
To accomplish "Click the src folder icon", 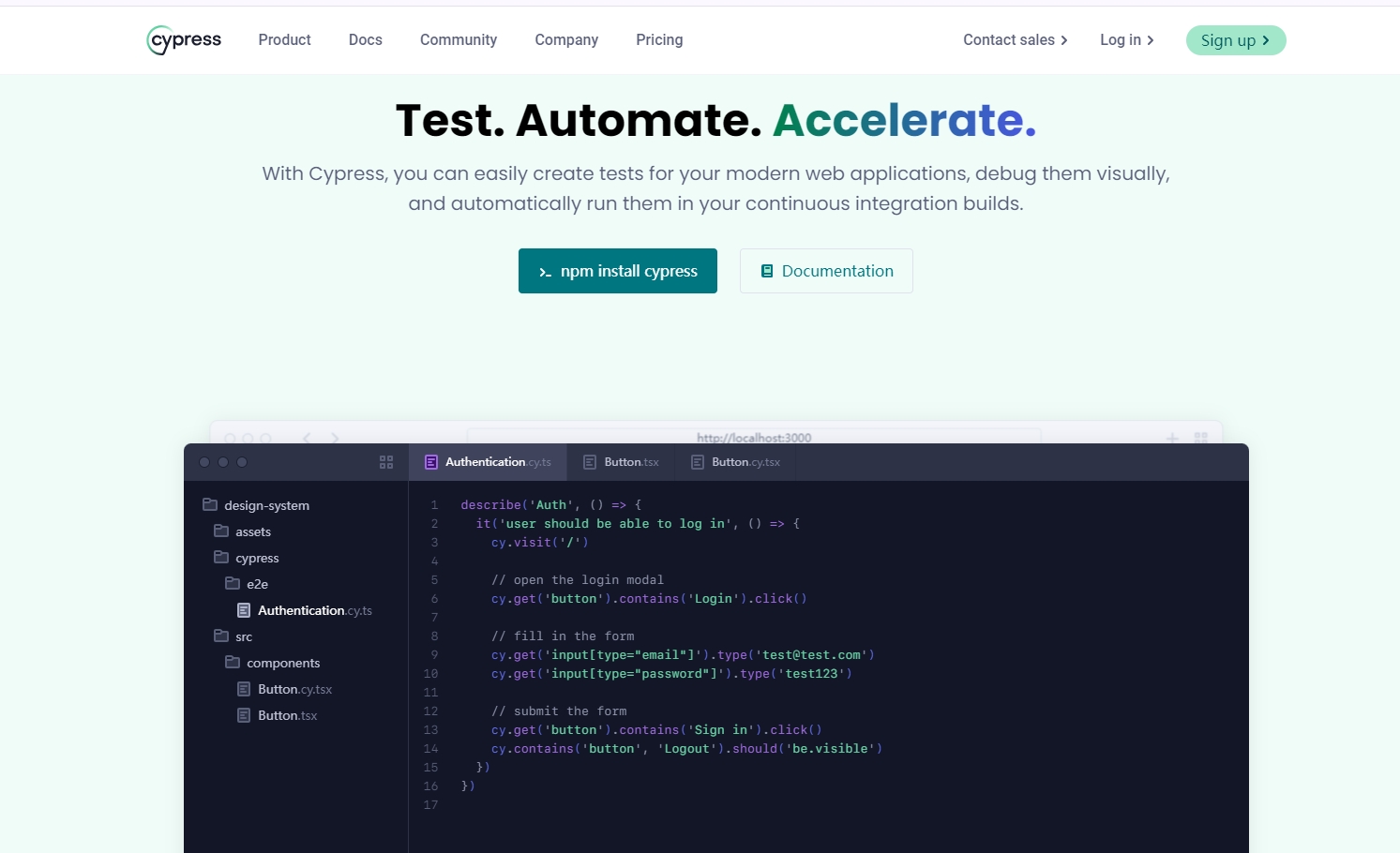I will pos(221,636).
